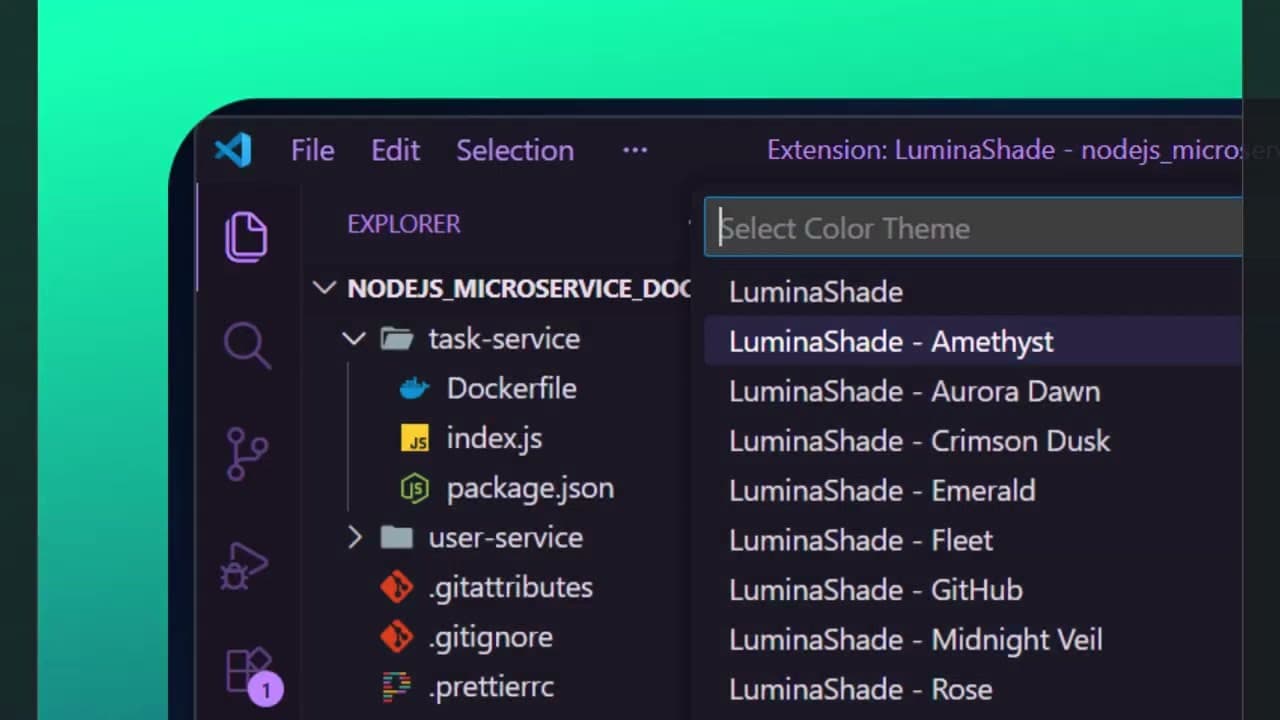
Task: Select the LuminaShade - Emerald theme swatch entry
Action: (883, 491)
